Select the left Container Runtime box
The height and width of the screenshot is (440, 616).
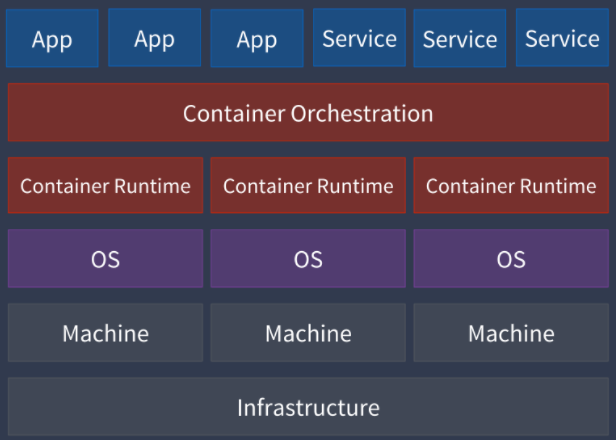pos(105,186)
